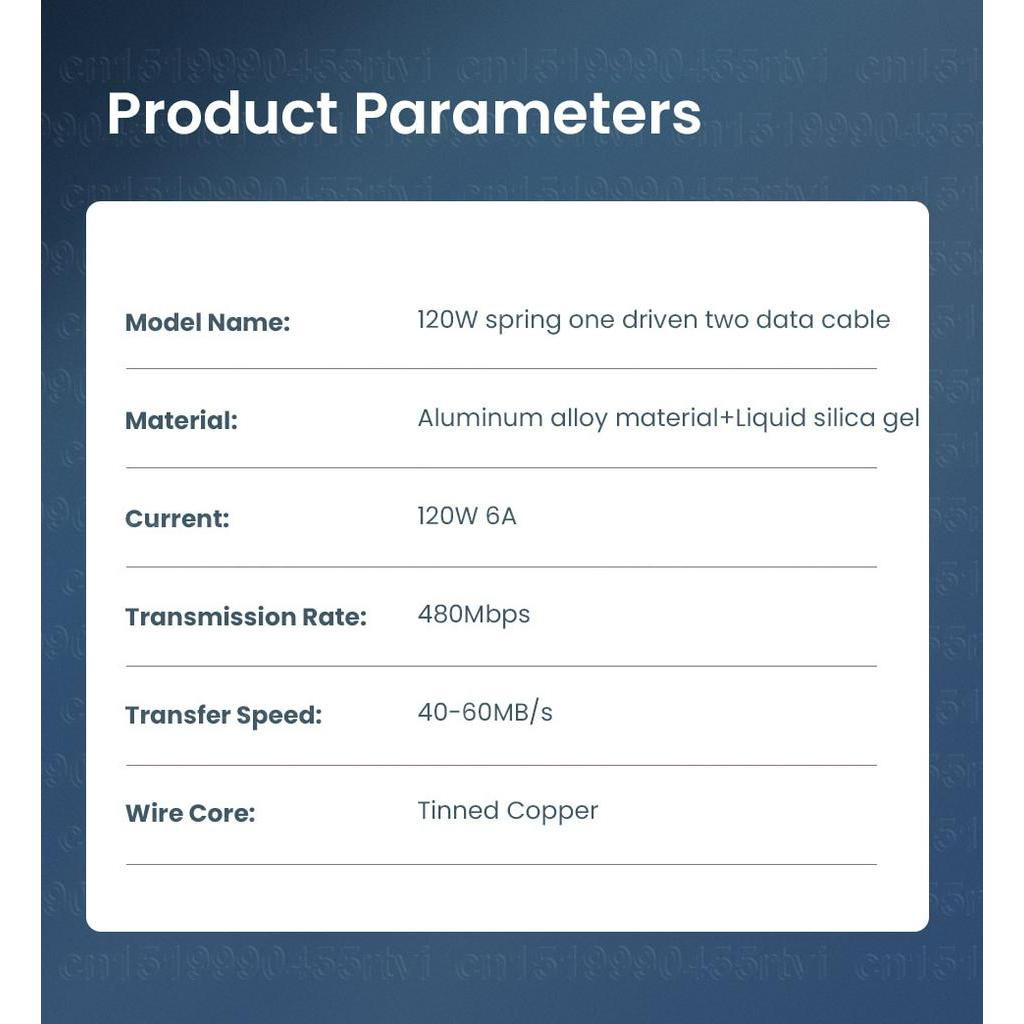Click the "480Mbps" value
The height and width of the screenshot is (1024, 1024).
[x=473, y=614]
